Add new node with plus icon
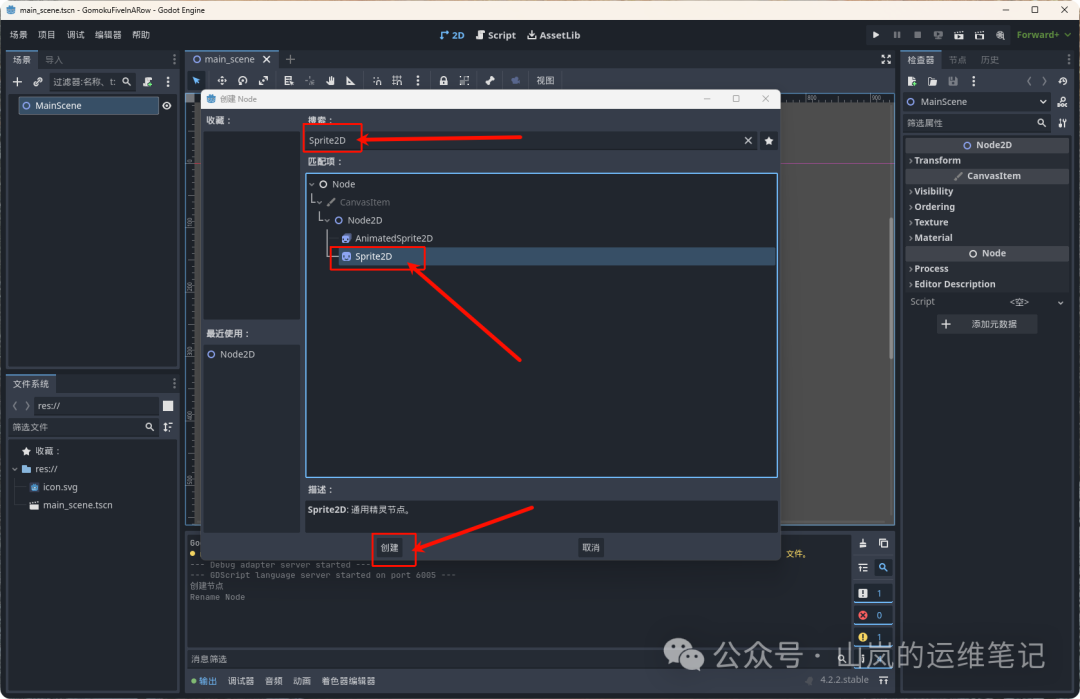 pos(17,82)
